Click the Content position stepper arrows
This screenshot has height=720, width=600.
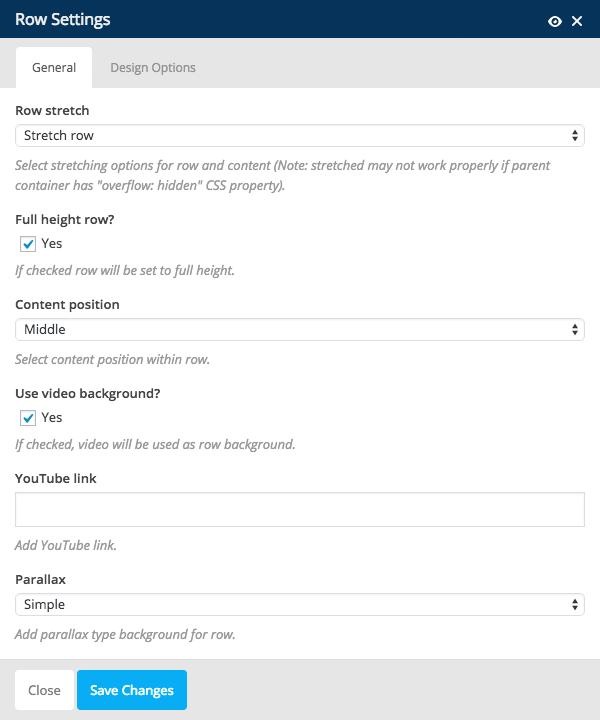click(x=575, y=329)
